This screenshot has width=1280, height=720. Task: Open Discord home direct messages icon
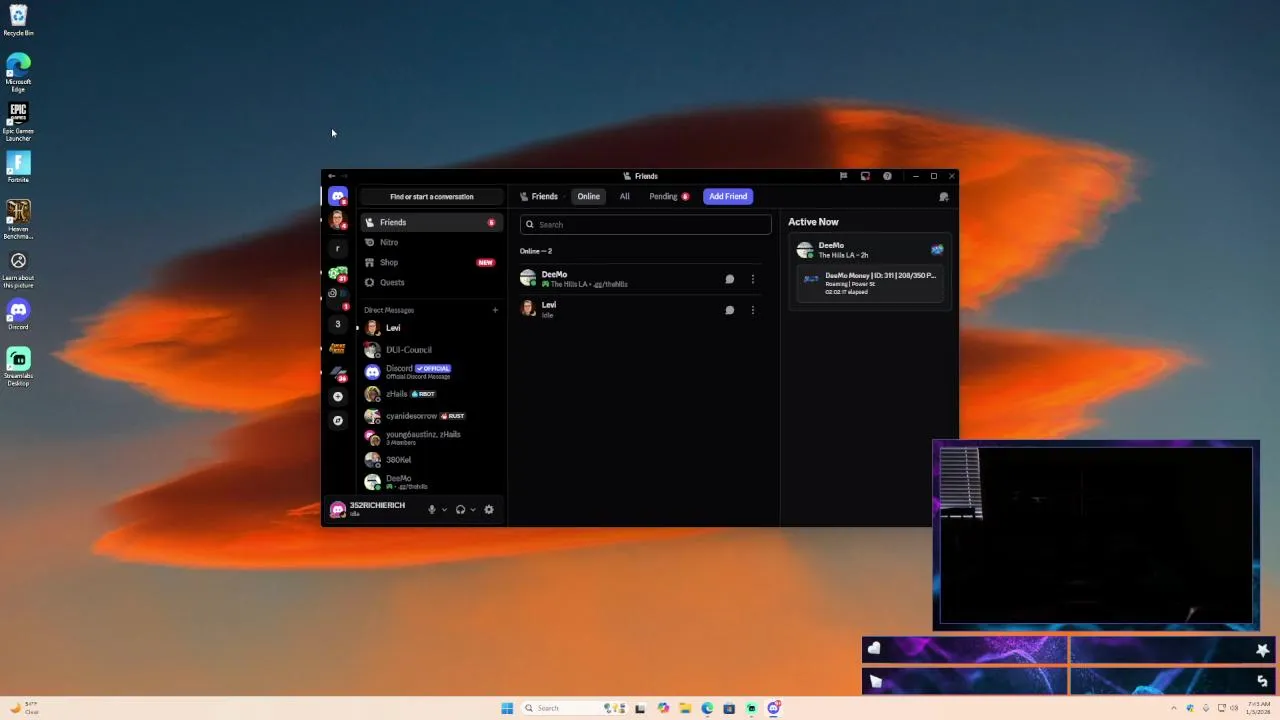pos(338,197)
